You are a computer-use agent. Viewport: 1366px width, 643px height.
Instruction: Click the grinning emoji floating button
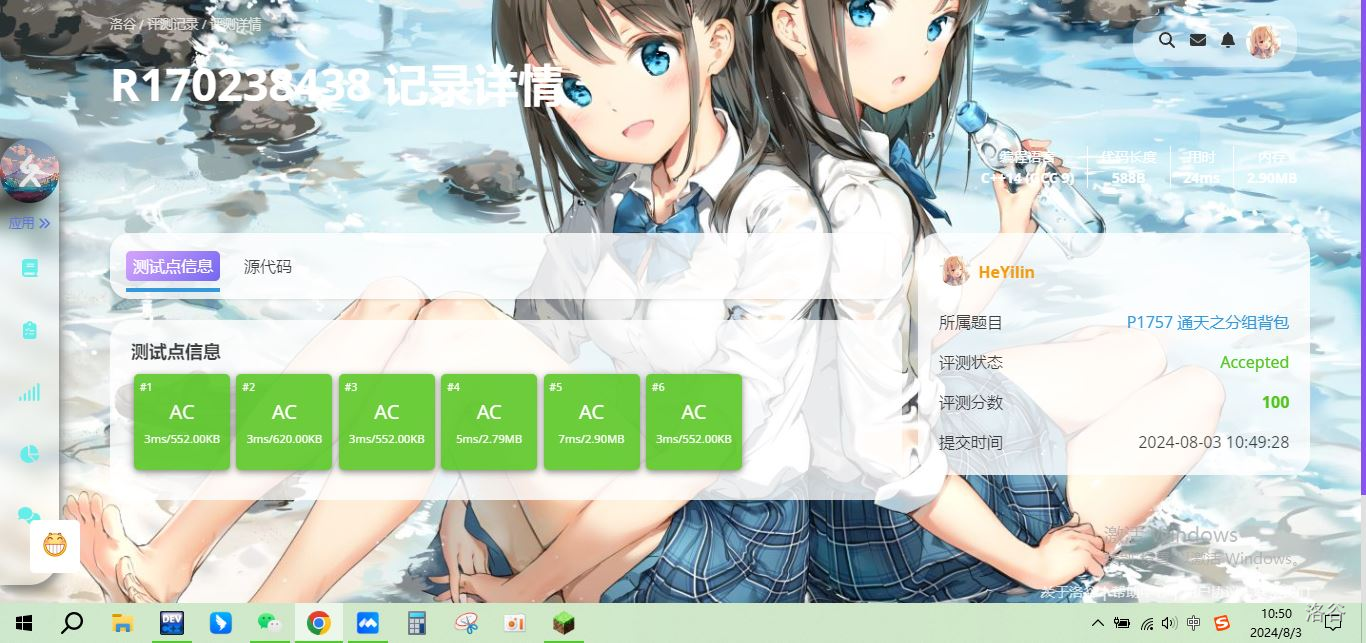click(55, 546)
